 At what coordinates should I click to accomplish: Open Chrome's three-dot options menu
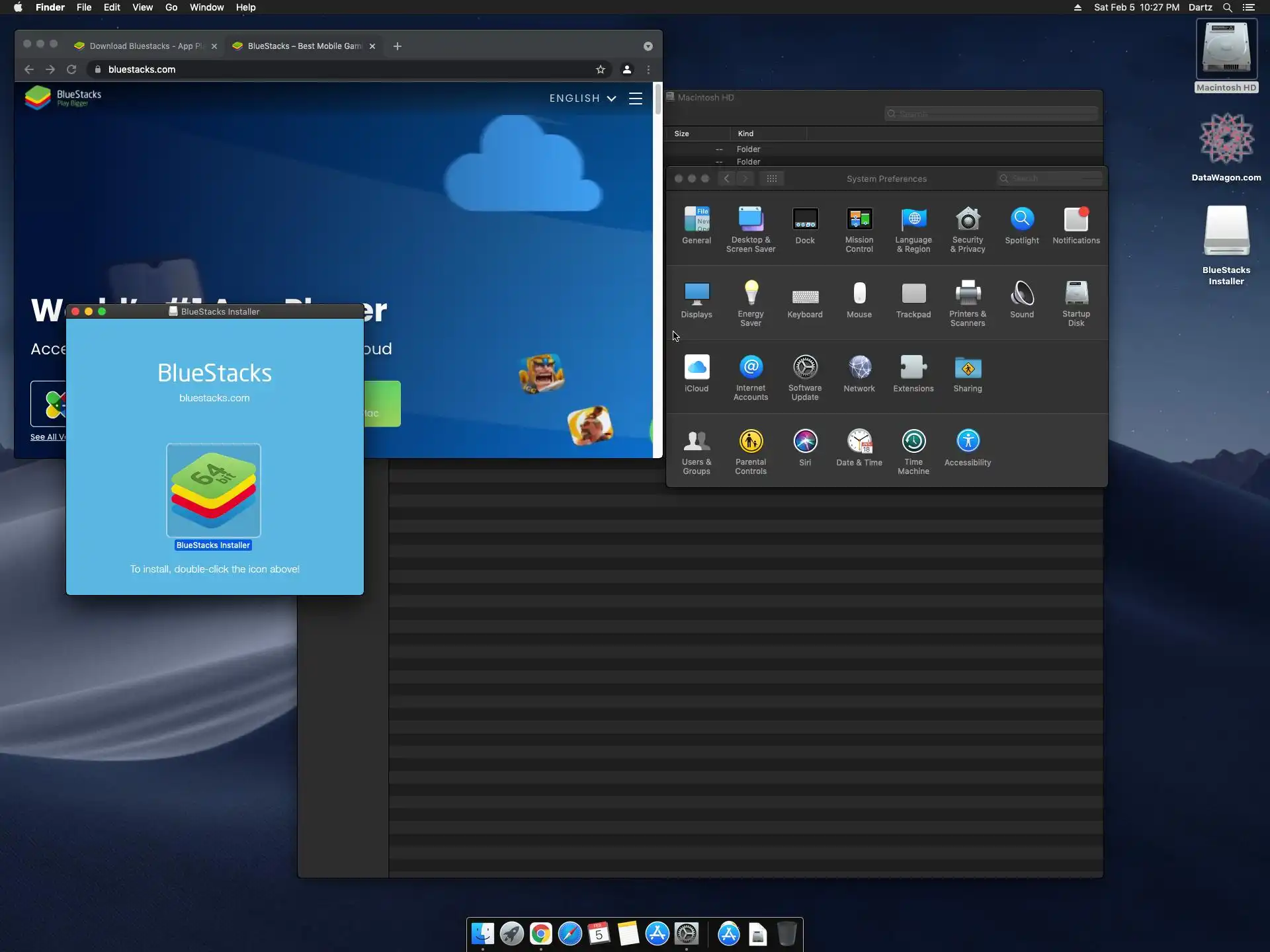click(648, 69)
